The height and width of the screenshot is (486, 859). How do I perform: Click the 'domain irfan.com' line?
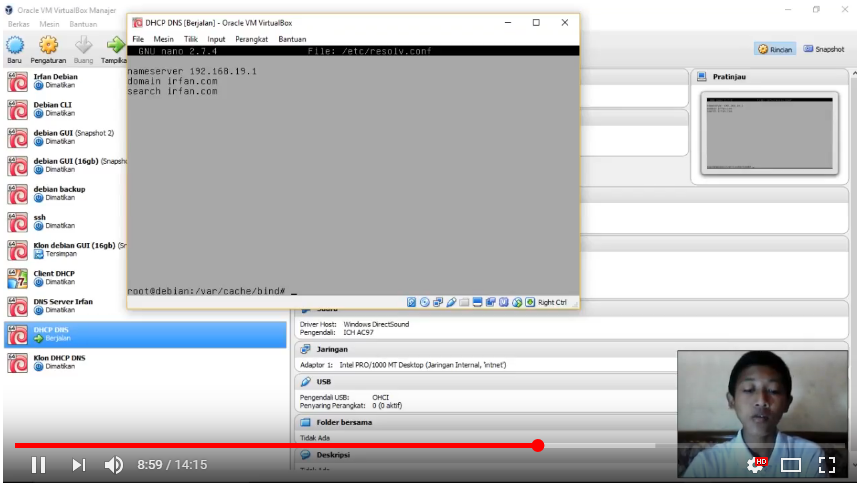tap(173, 81)
